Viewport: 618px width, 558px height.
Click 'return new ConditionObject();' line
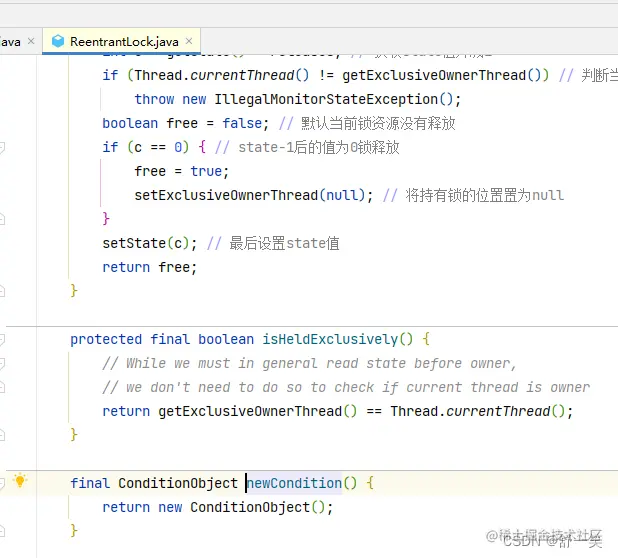tap(218, 507)
